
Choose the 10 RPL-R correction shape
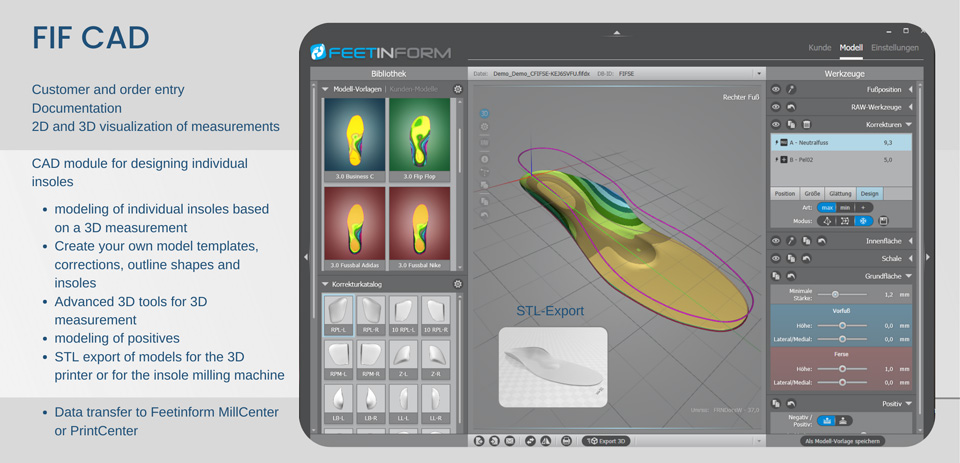[x=435, y=315]
